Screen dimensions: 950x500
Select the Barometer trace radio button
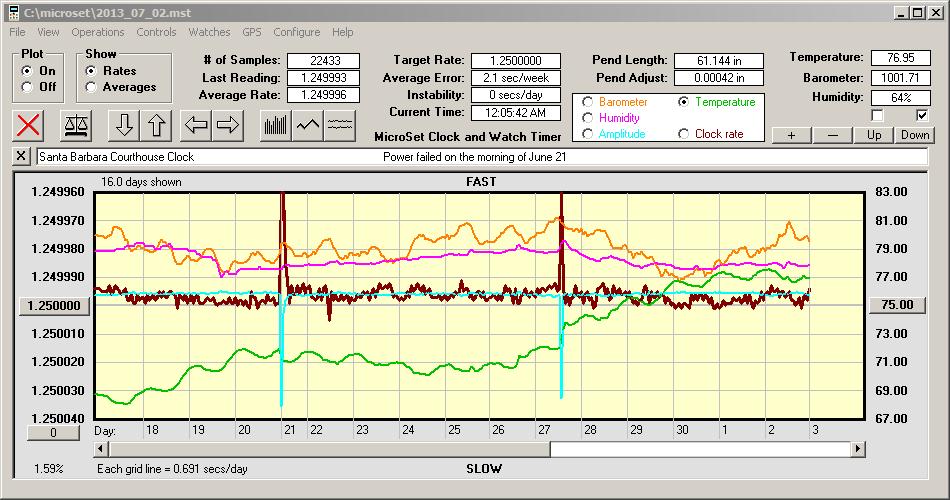pos(587,102)
